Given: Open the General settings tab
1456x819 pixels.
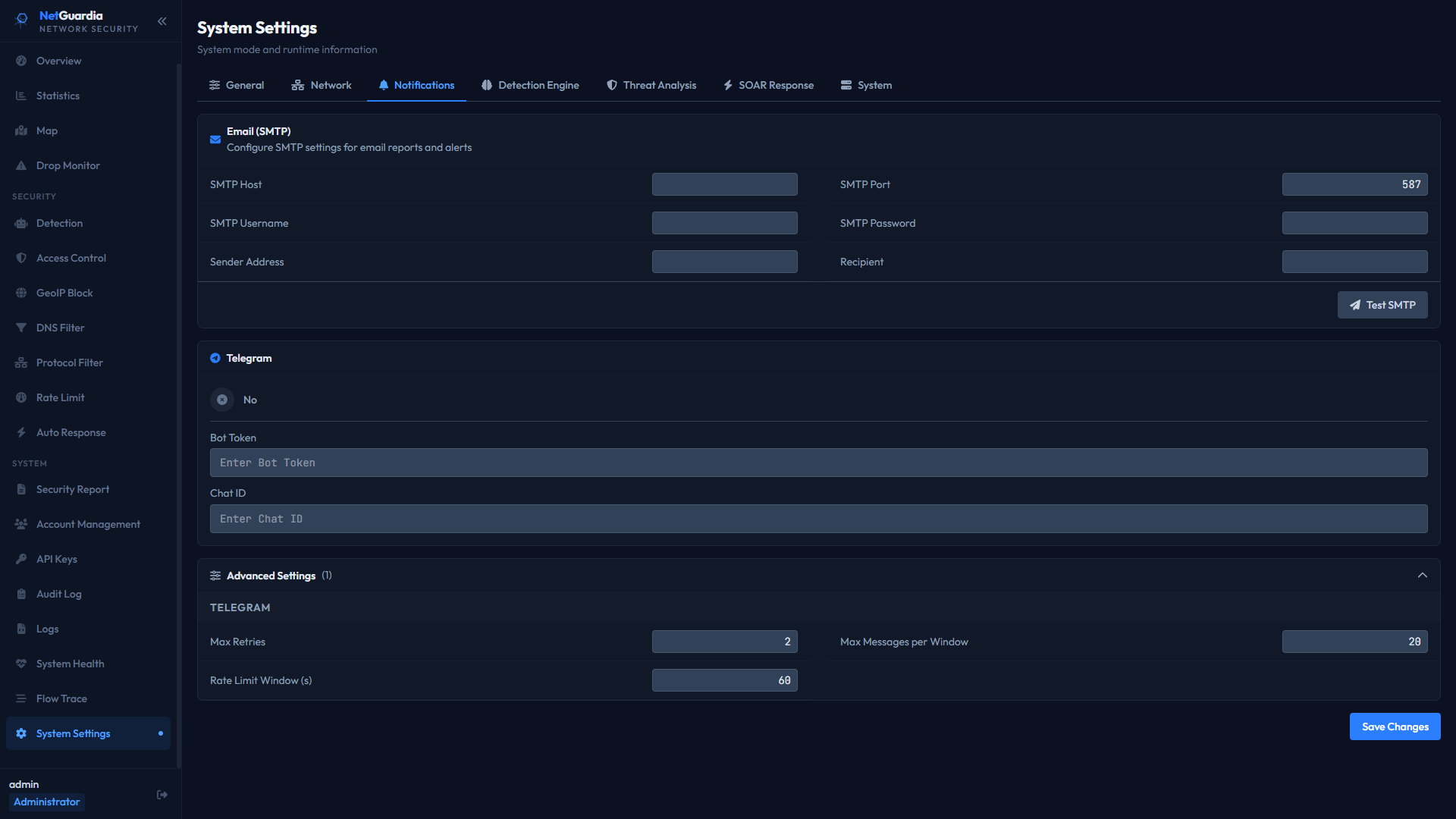Looking at the screenshot, I should (237, 85).
